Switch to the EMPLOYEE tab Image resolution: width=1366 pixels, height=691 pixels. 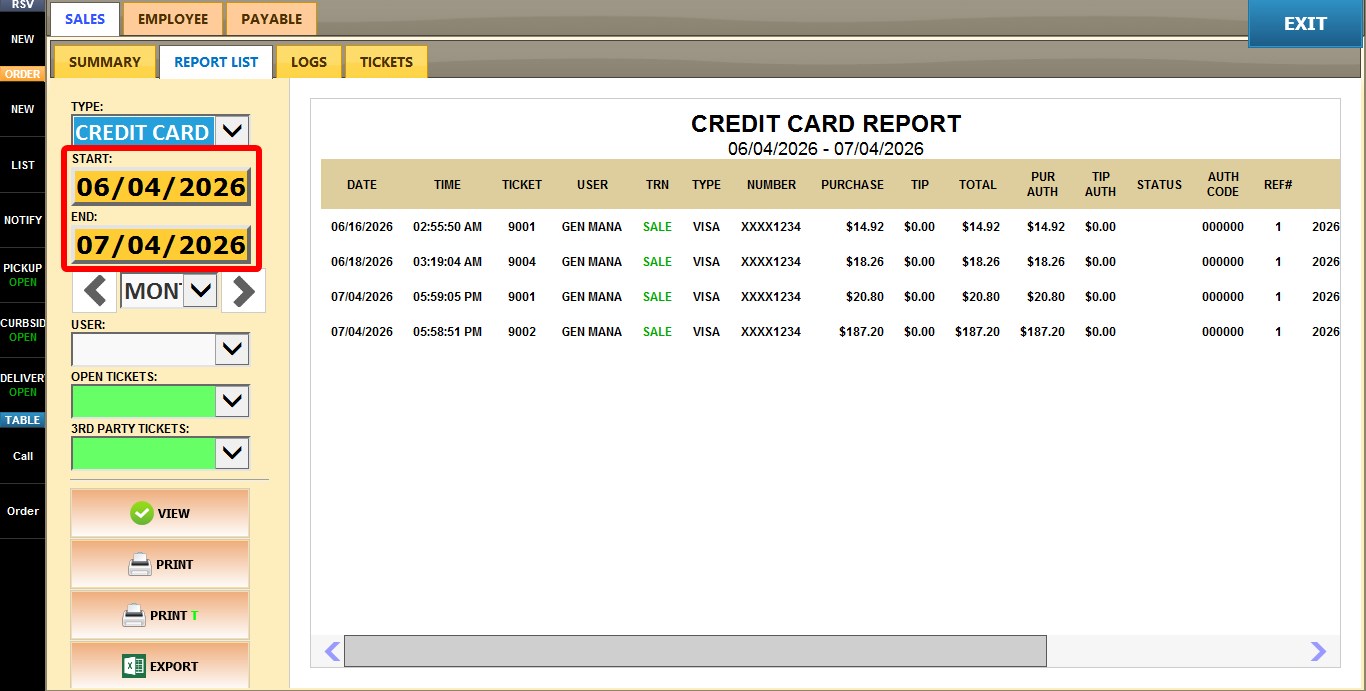[173, 19]
